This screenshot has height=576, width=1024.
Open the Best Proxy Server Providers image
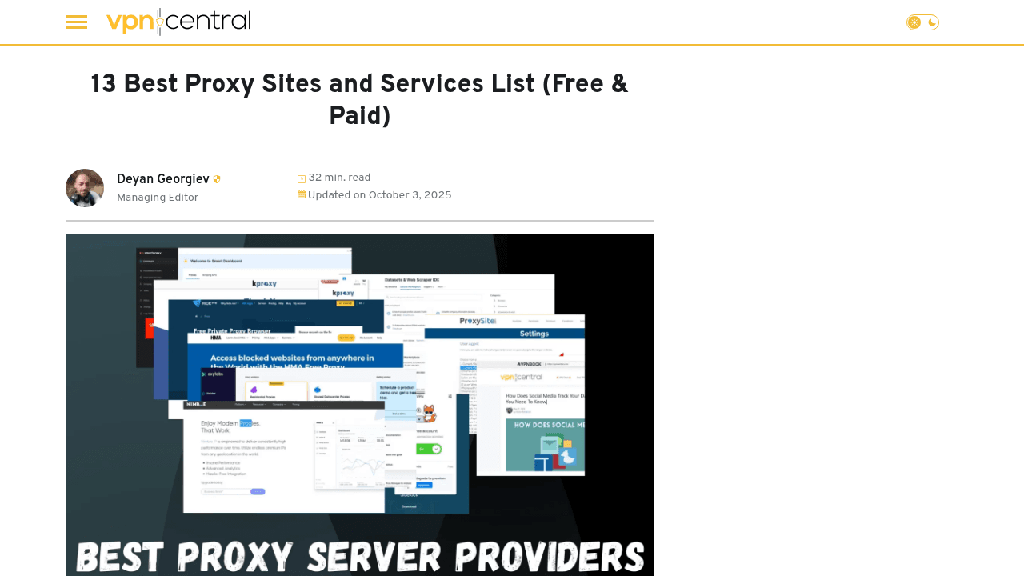[x=360, y=405]
